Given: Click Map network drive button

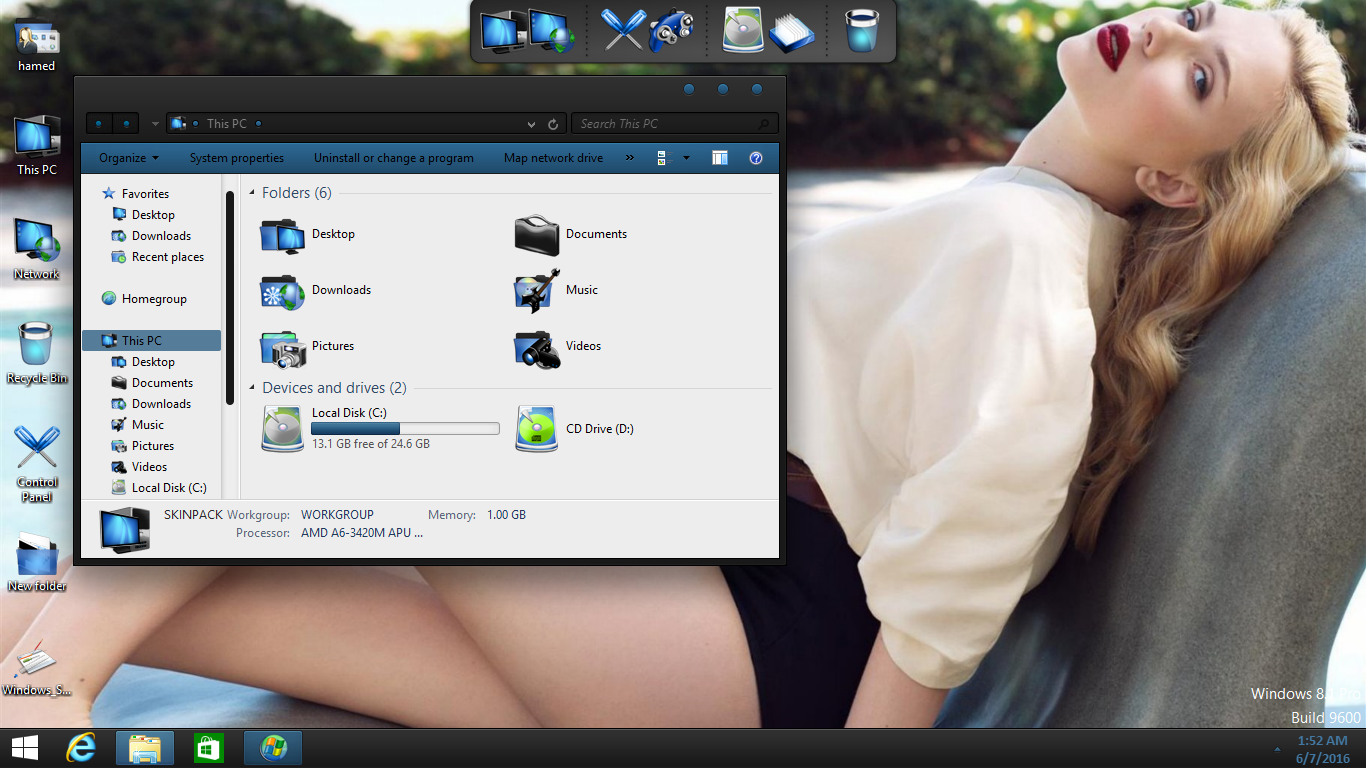Looking at the screenshot, I should pos(553,158).
